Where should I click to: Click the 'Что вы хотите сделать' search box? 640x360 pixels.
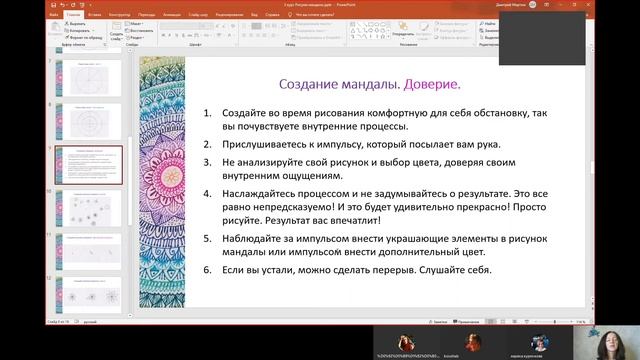tap(311, 15)
